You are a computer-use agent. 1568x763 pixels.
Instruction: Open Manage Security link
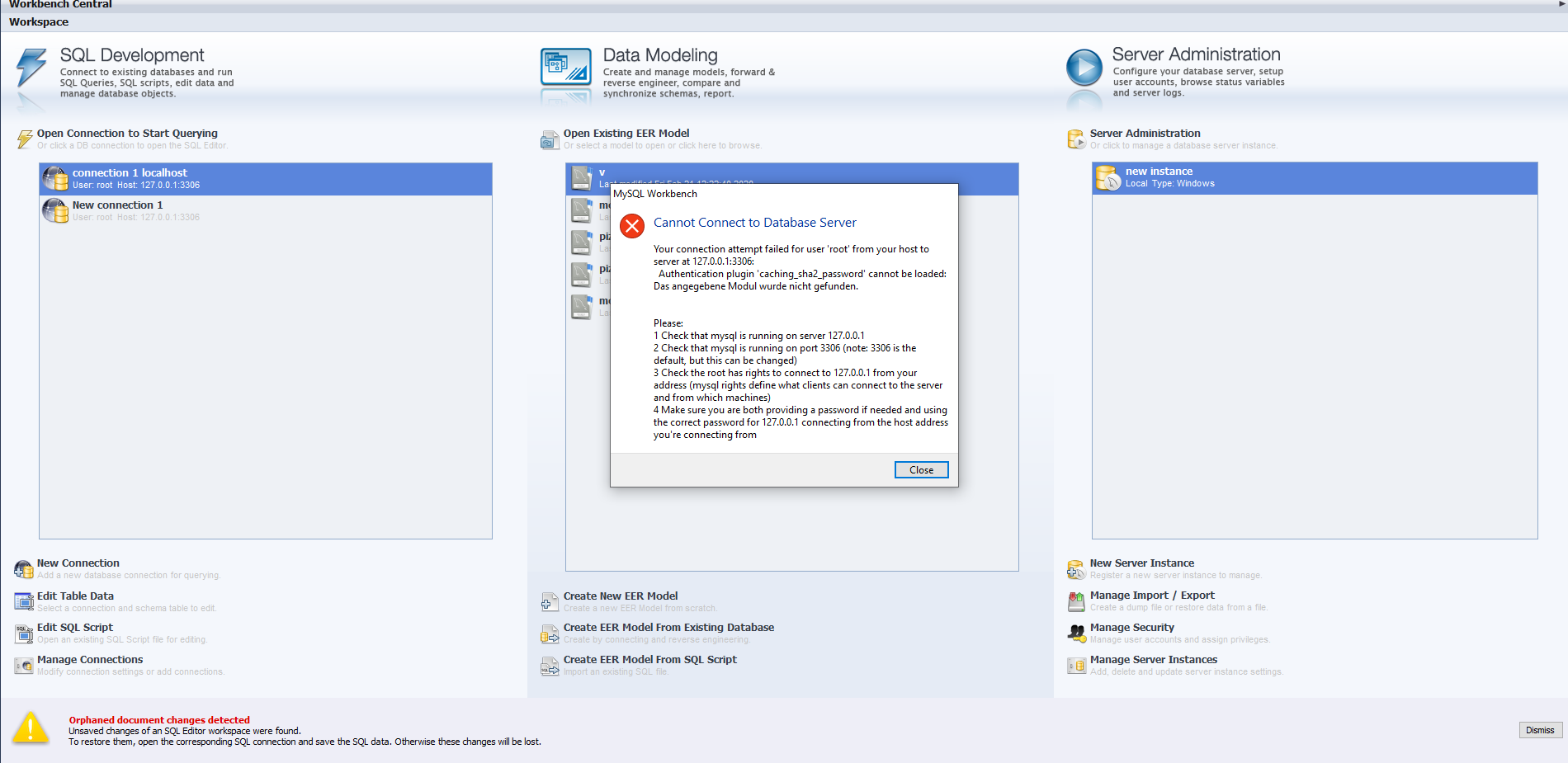pos(1131,628)
